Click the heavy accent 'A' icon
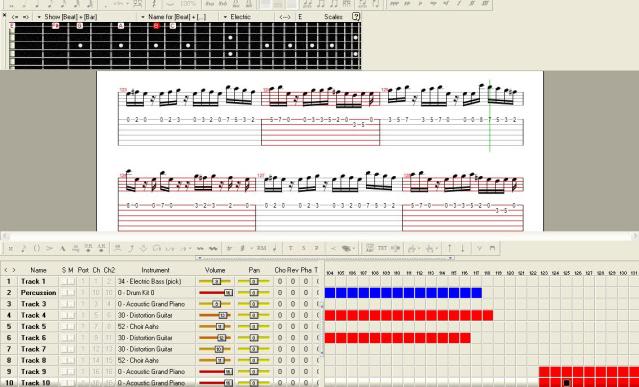The image size is (639, 387). [x=63, y=248]
